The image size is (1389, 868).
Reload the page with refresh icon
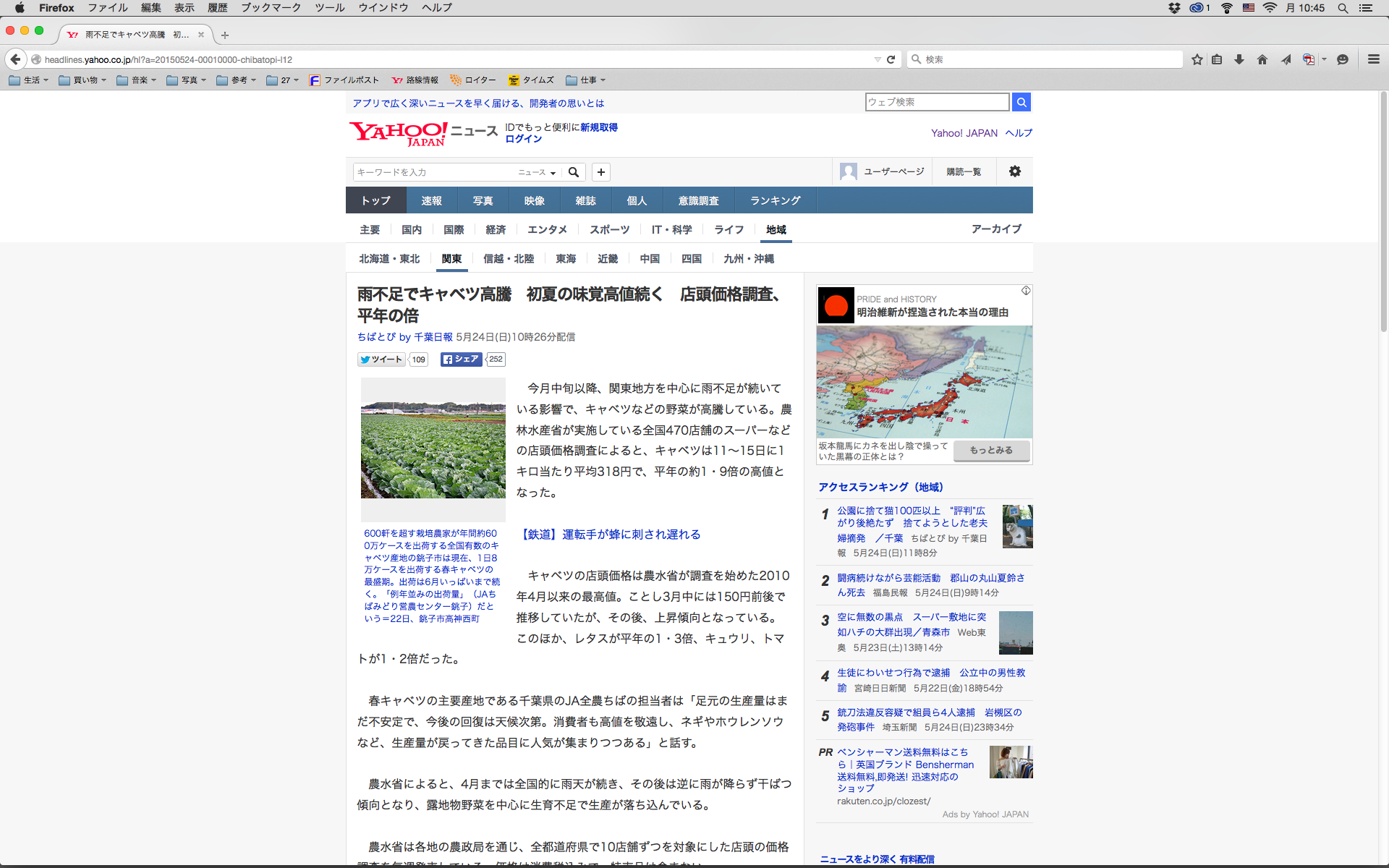(891, 59)
